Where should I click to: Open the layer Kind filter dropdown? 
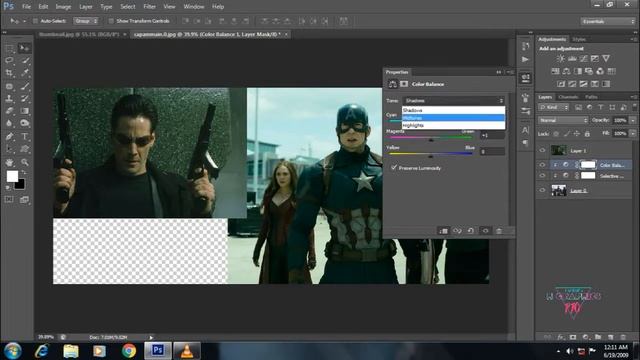[553, 107]
